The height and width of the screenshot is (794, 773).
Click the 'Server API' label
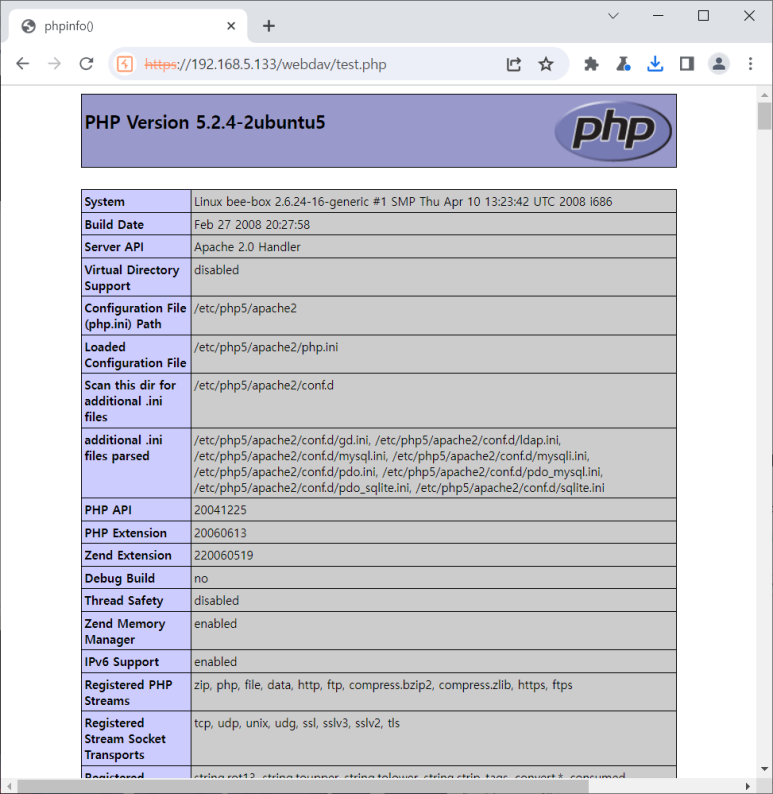tap(114, 247)
